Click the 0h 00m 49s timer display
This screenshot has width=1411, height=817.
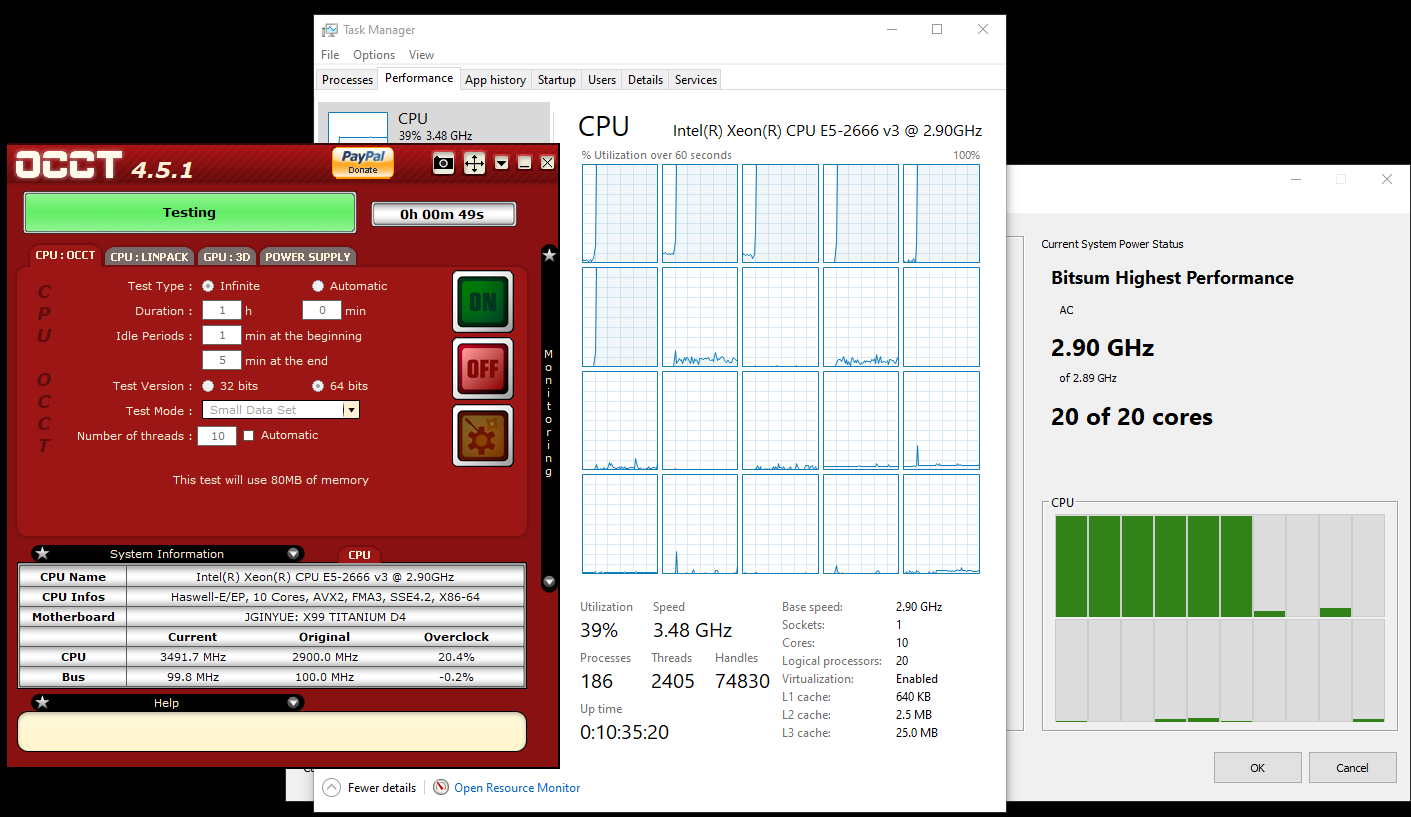444,214
